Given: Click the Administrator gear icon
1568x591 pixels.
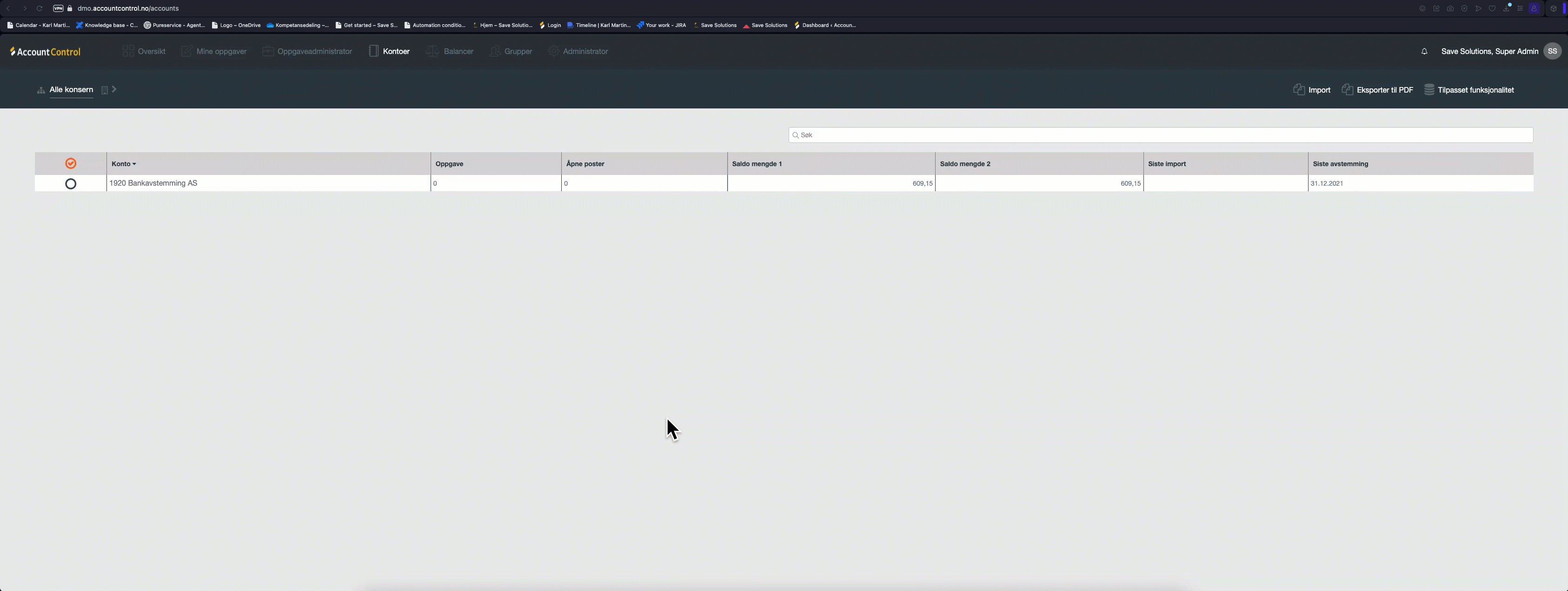Looking at the screenshot, I should [x=553, y=51].
